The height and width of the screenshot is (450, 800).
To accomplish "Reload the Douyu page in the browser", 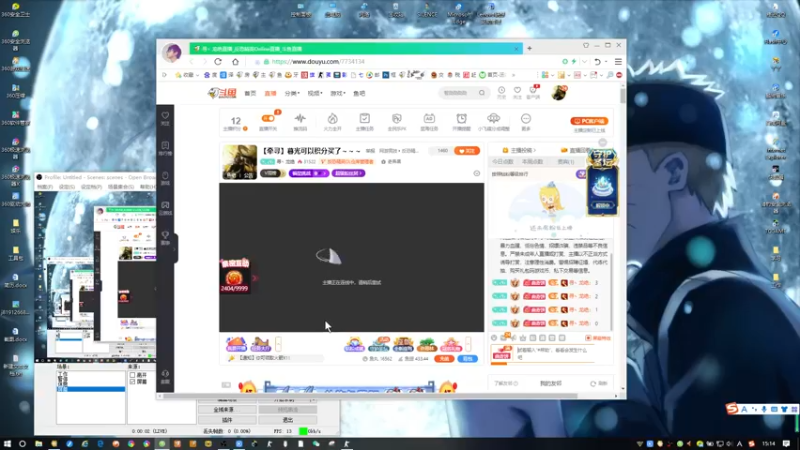I will [x=218, y=62].
